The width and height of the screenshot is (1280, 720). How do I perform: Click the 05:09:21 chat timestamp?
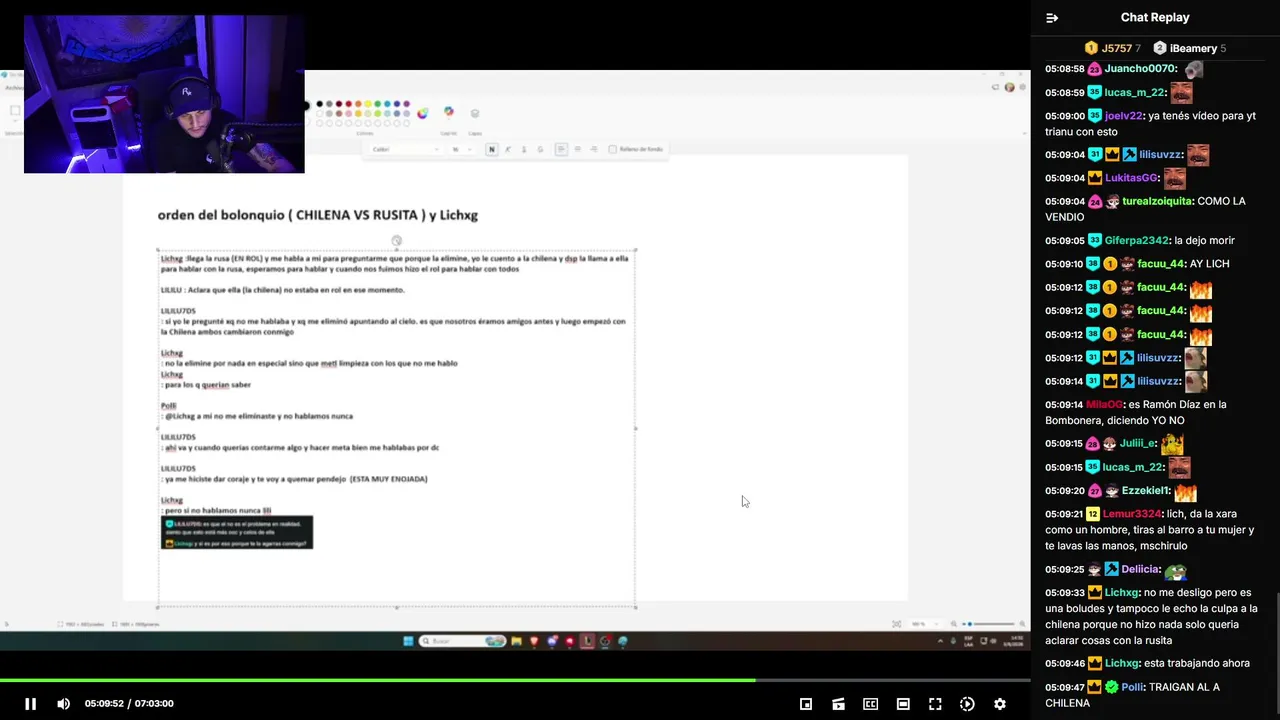click(x=1064, y=514)
